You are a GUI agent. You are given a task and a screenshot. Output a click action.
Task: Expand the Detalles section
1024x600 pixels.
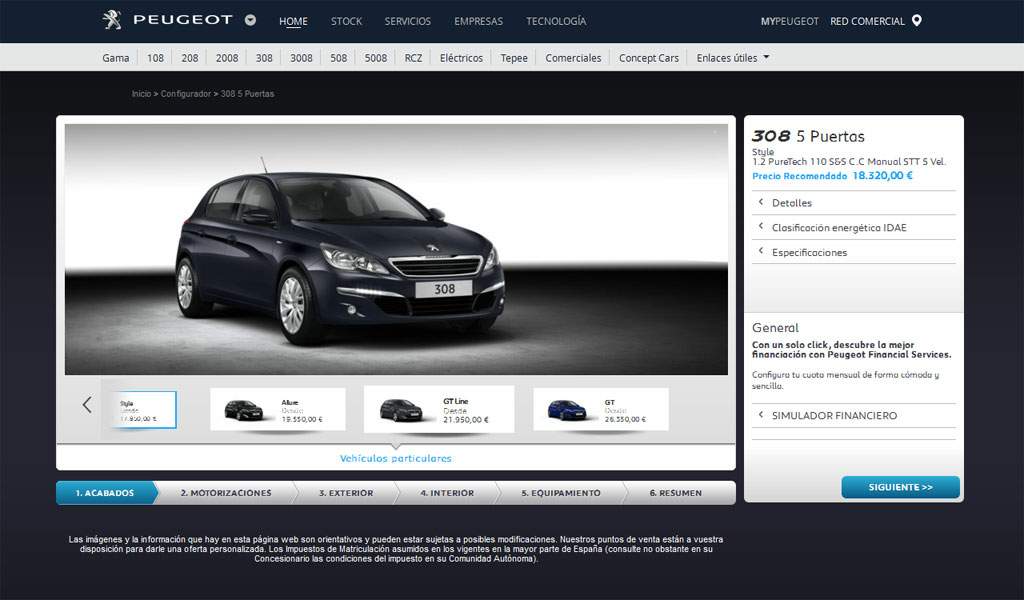coord(854,203)
